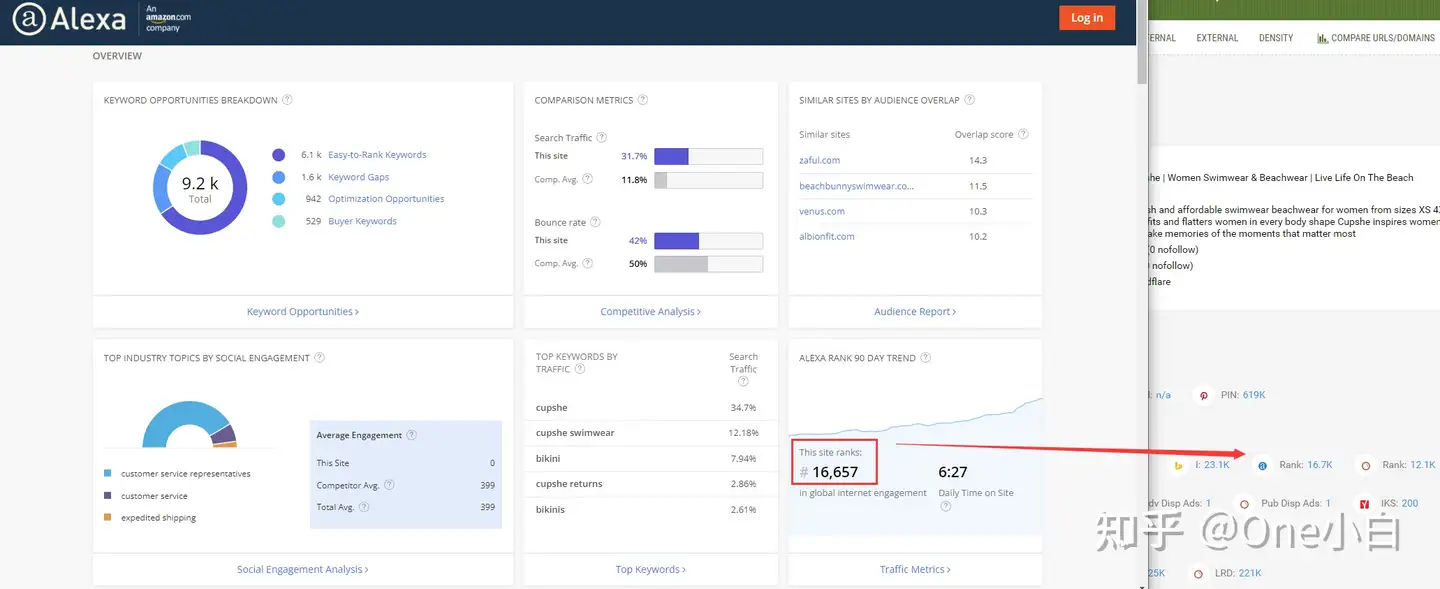Click the 9.2 k Total donut chart

pos(200,188)
